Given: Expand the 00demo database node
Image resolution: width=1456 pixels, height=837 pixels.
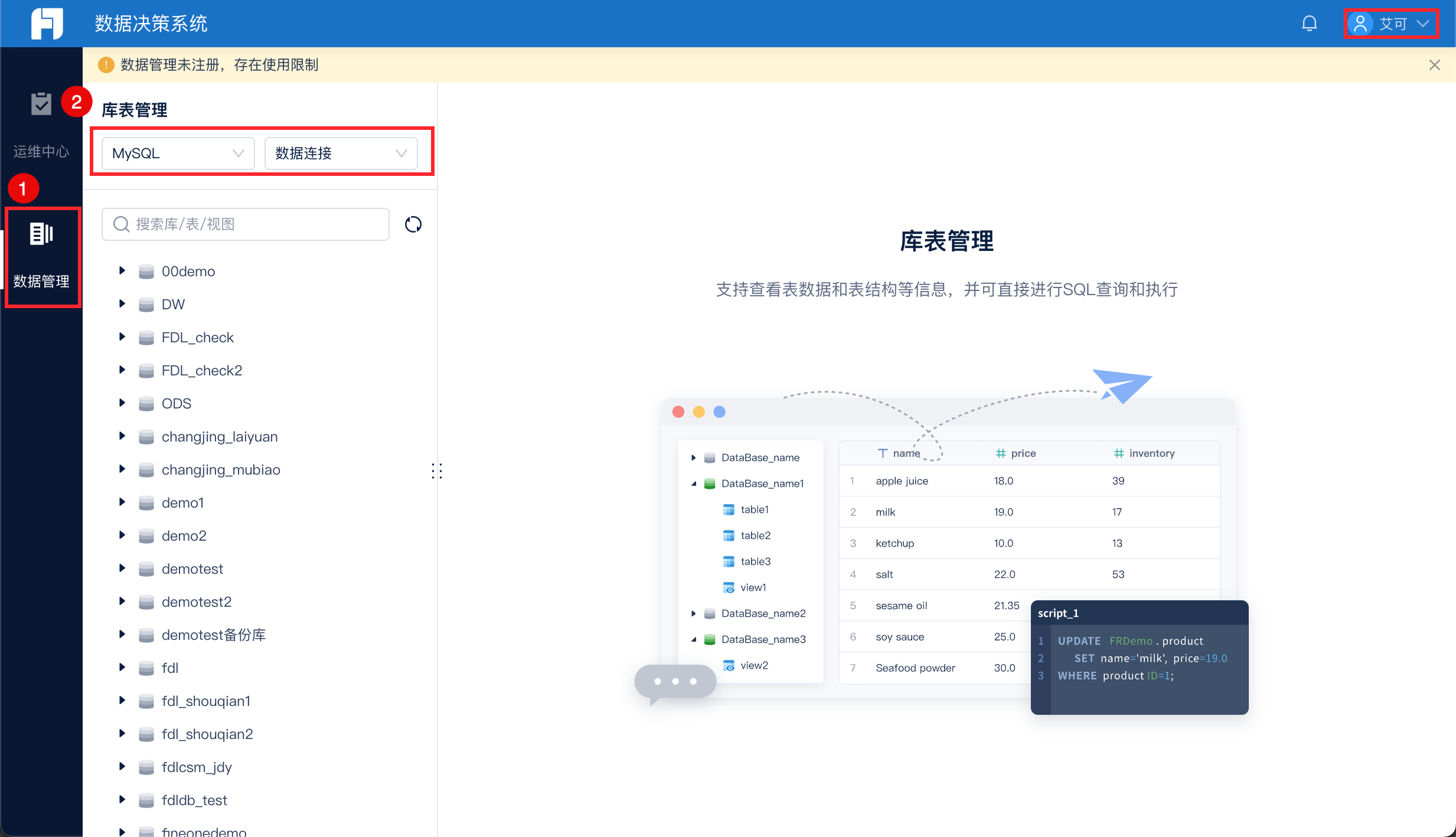Looking at the screenshot, I should [x=122, y=271].
